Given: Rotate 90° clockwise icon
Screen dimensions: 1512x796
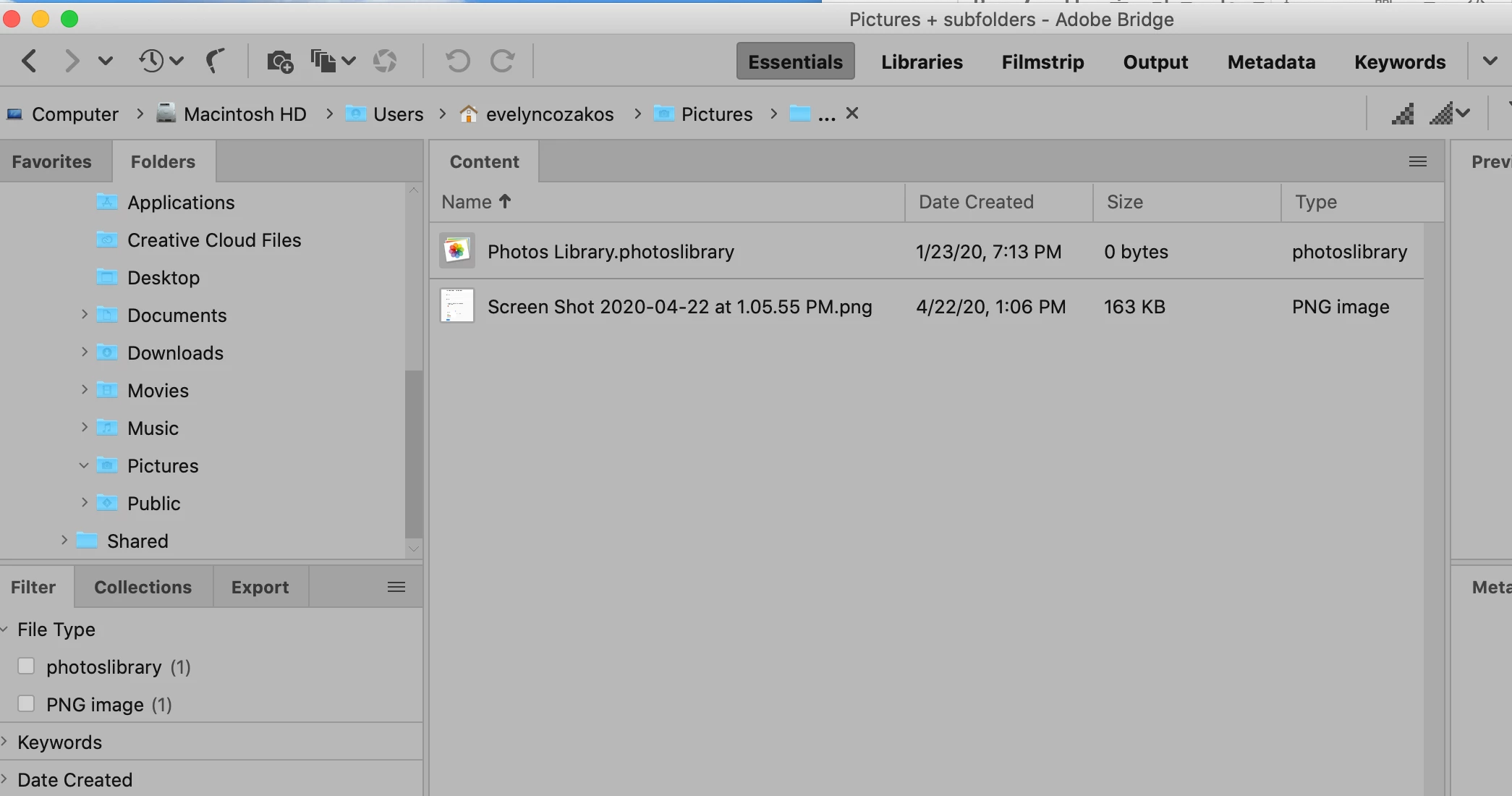Looking at the screenshot, I should (x=502, y=62).
